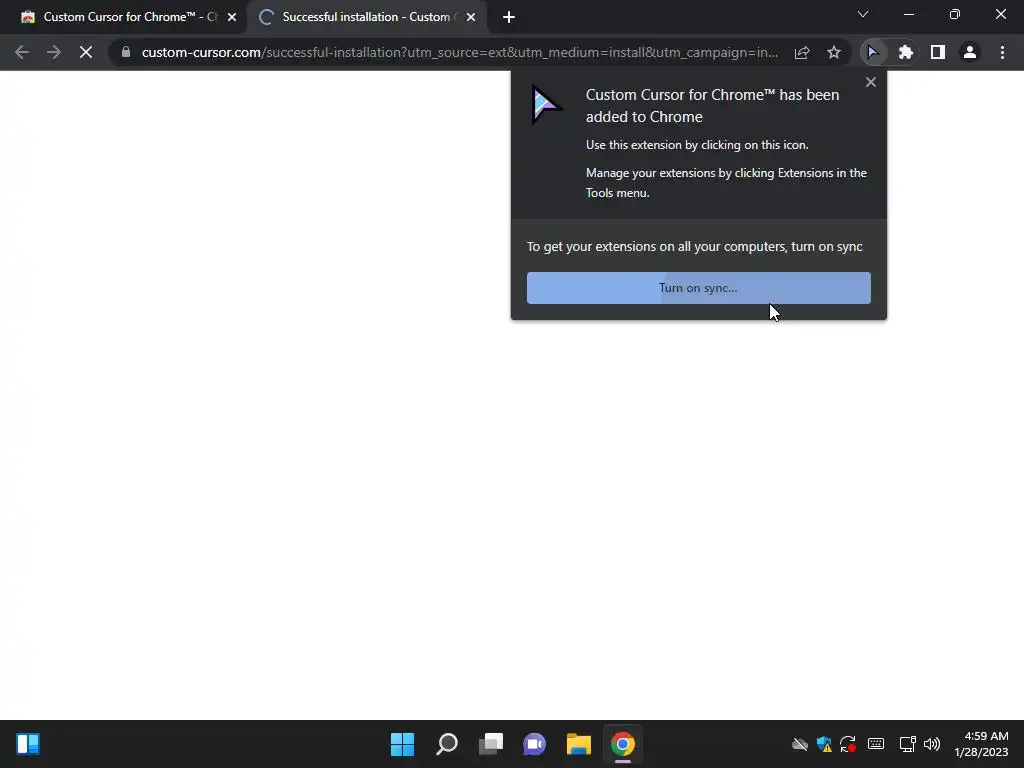Click 'Use this extension by clicking on this icon' text
Viewport: 1024px width, 768px height.
click(697, 145)
